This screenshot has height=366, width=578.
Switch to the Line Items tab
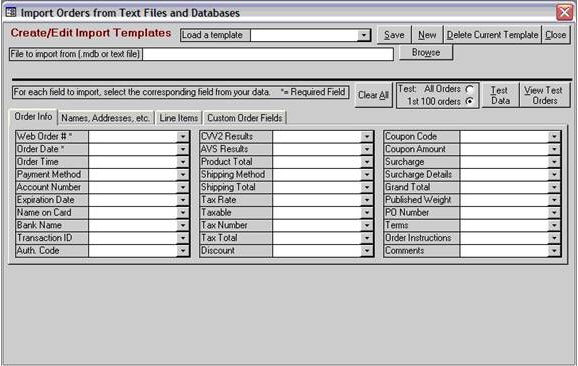[179, 118]
